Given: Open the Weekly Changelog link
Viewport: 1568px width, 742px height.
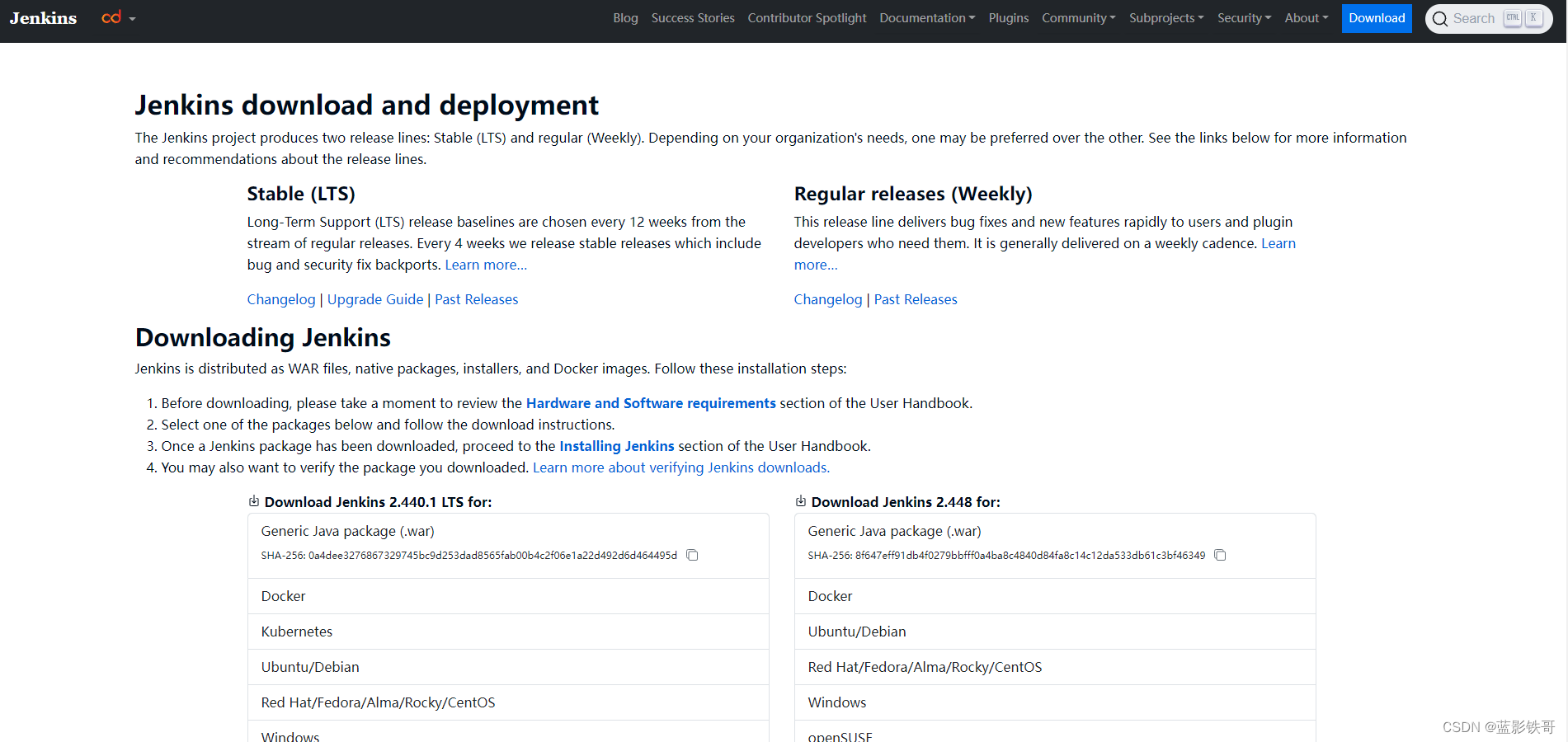Looking at the screenshot, I should coord(828,299).
